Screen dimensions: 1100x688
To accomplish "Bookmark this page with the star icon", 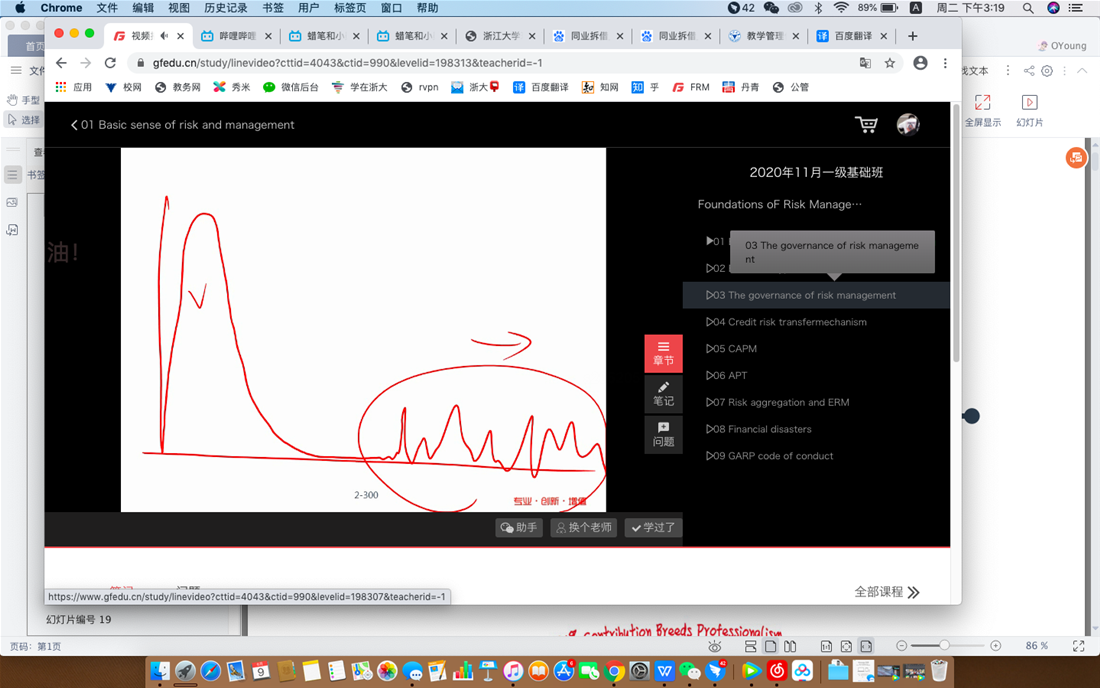I will pyautogui.click(x=890, y=63).
